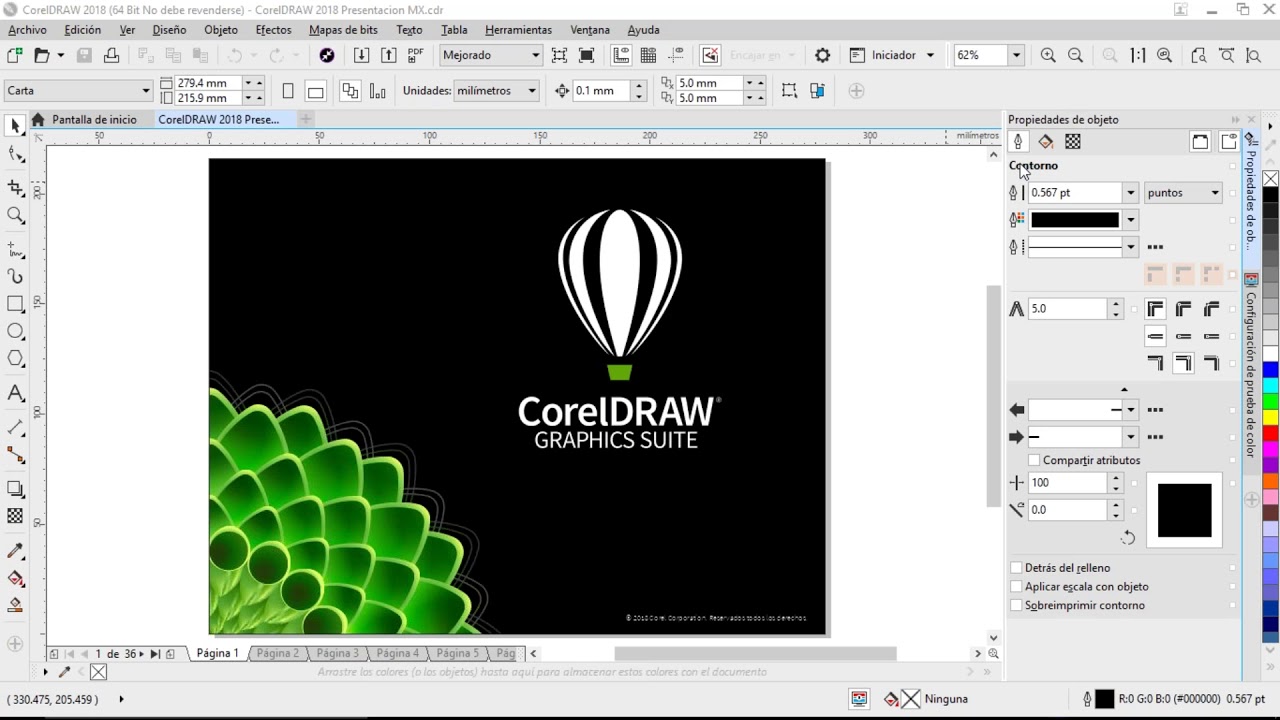Image resolution: width=1280 pixels, height=720 pixels.
Task: Click the no-color X swatch in palette
Action: point(1271,179)
